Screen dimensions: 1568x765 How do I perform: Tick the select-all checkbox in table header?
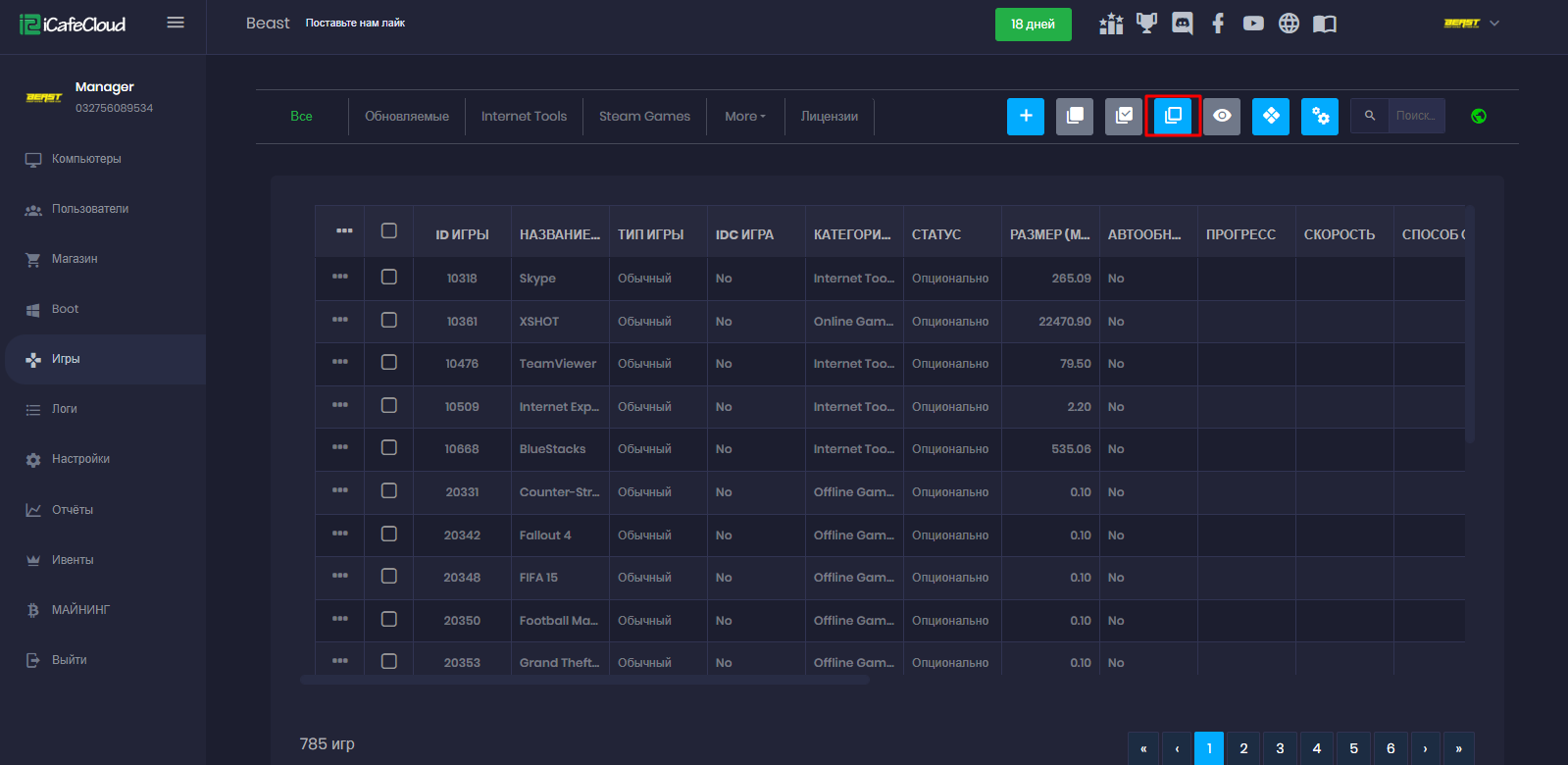click(x=389, y=230)
